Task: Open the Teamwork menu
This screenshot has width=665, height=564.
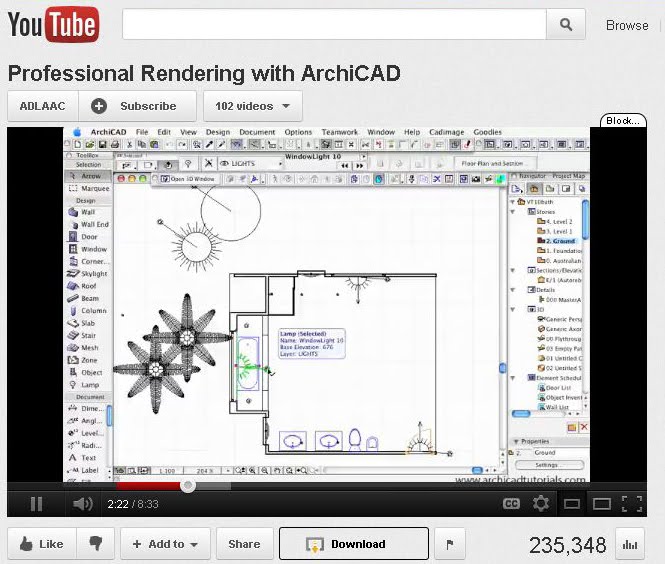Action: pos(340,132)
